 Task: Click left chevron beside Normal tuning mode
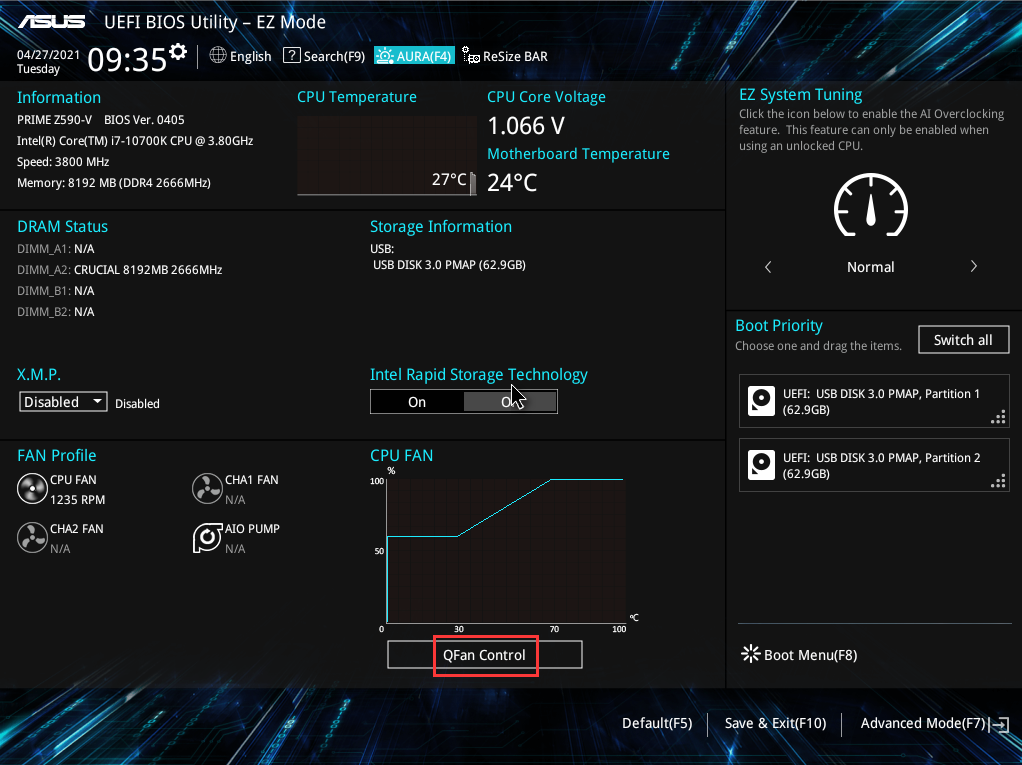pos(768,267)
